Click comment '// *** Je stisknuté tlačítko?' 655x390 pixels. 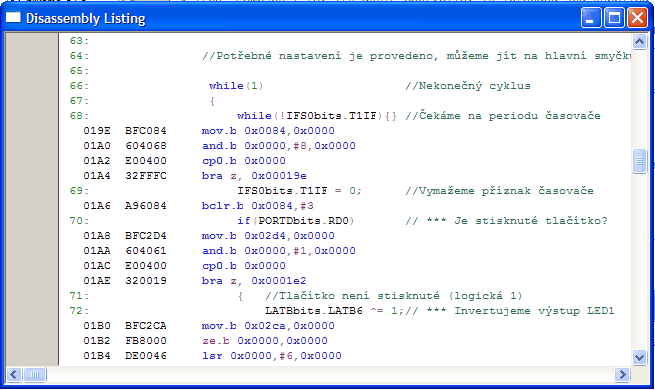point(506,221)
